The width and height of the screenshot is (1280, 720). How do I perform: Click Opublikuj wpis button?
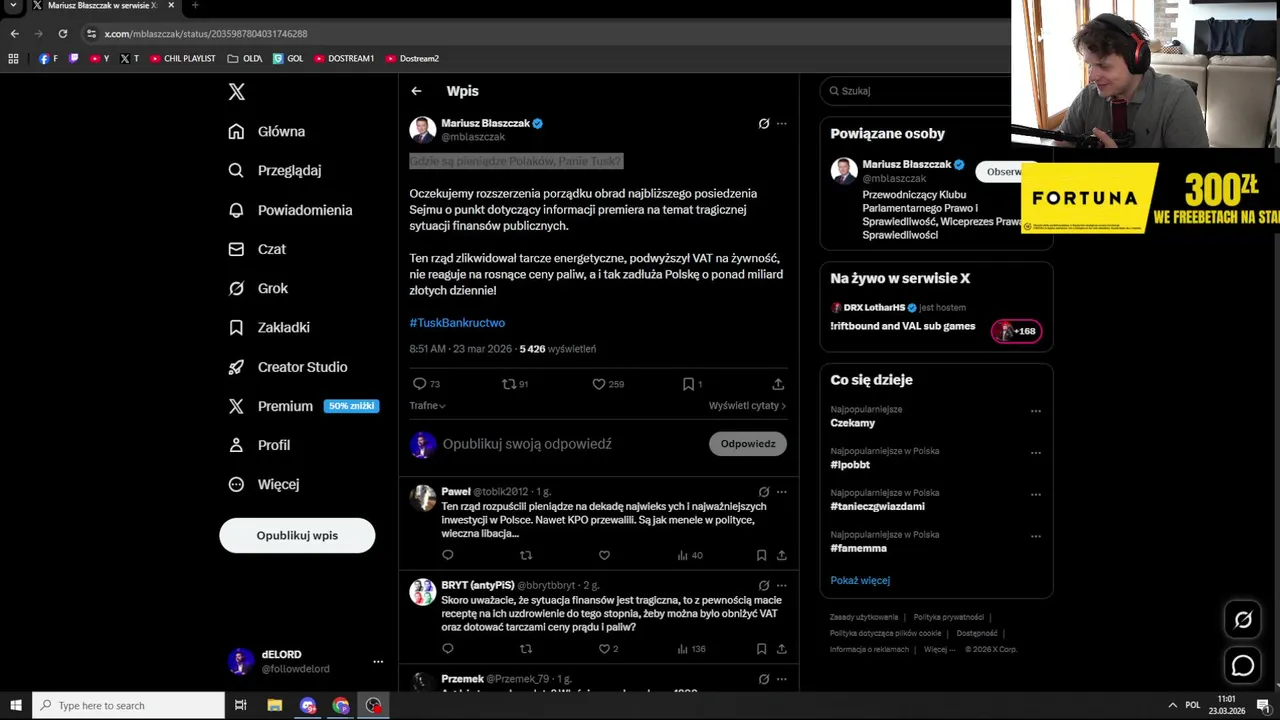297,535
